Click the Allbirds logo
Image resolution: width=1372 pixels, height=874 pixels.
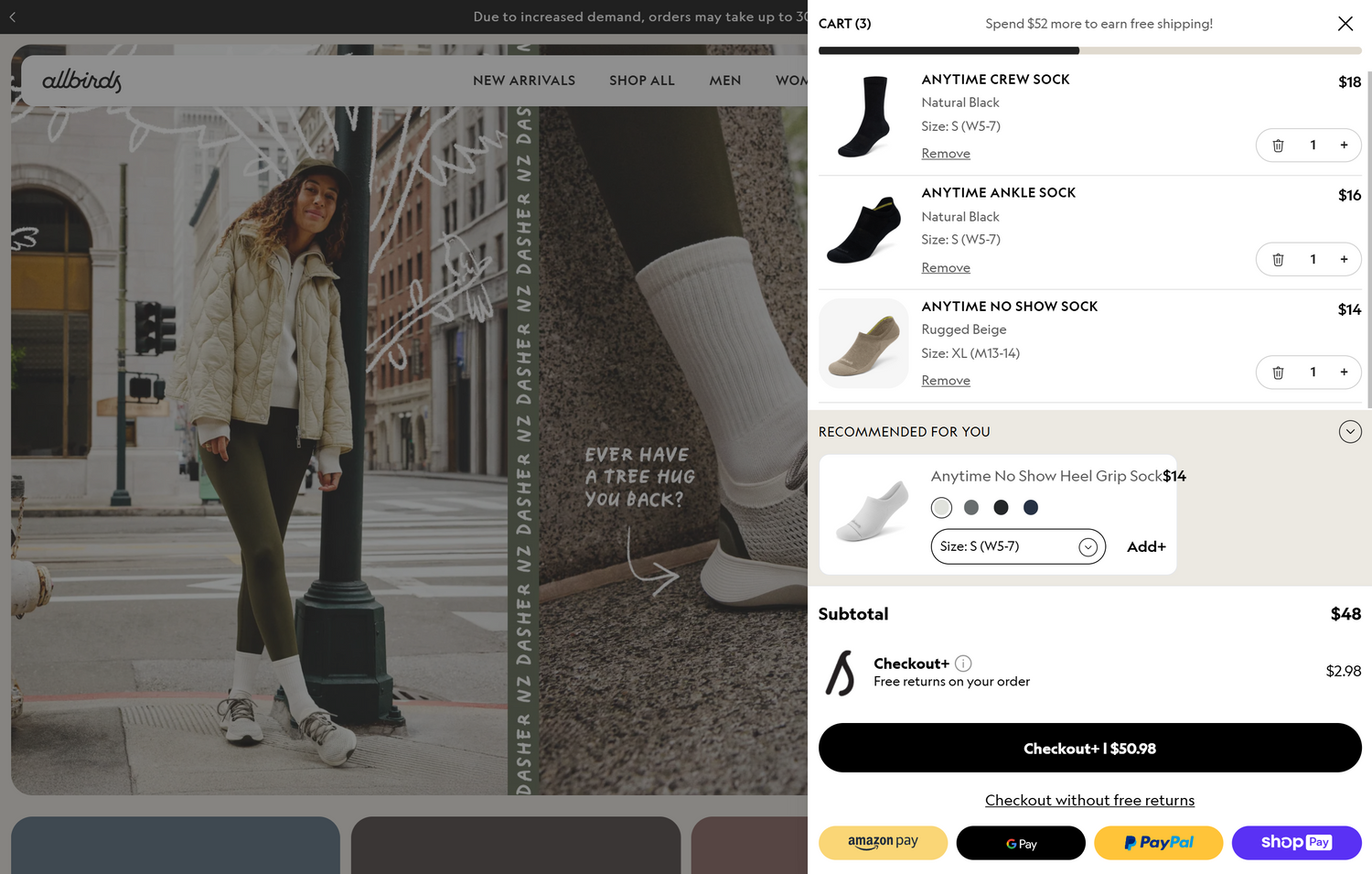click(x=81, y=81)
